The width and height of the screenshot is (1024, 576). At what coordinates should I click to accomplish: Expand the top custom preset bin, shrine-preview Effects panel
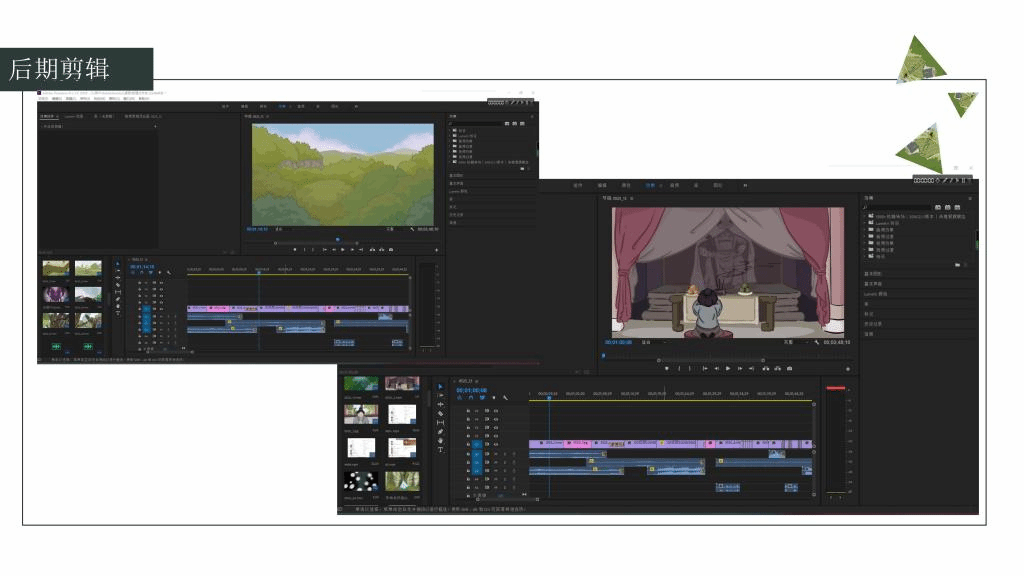pyautogui.click(x=864, y=216)
